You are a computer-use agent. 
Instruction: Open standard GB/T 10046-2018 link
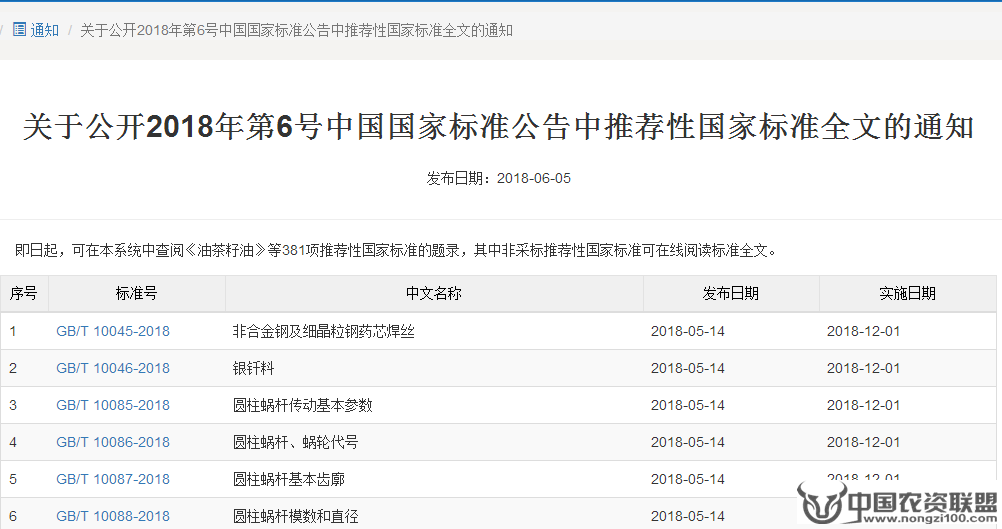[113, 368]
